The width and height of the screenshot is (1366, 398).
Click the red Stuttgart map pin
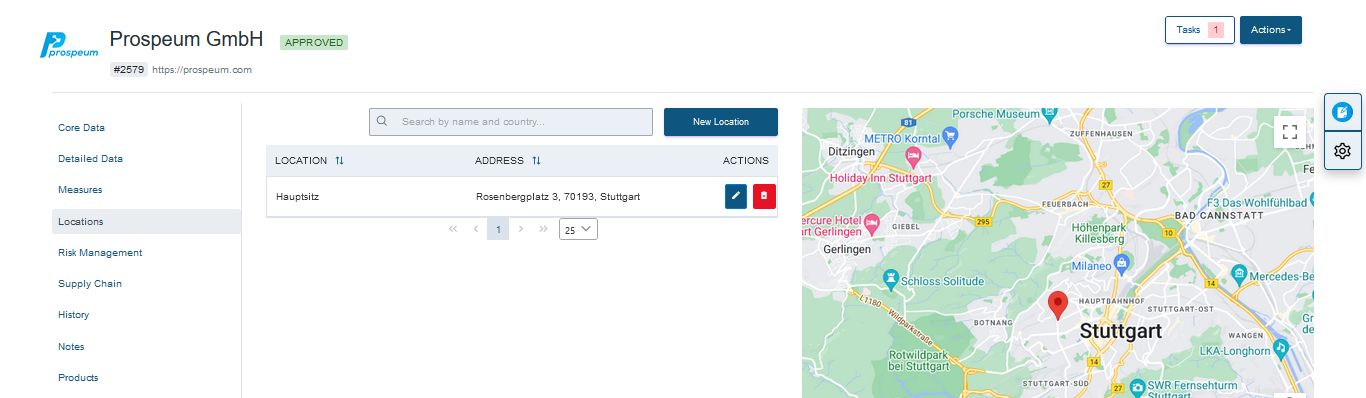1058,305
